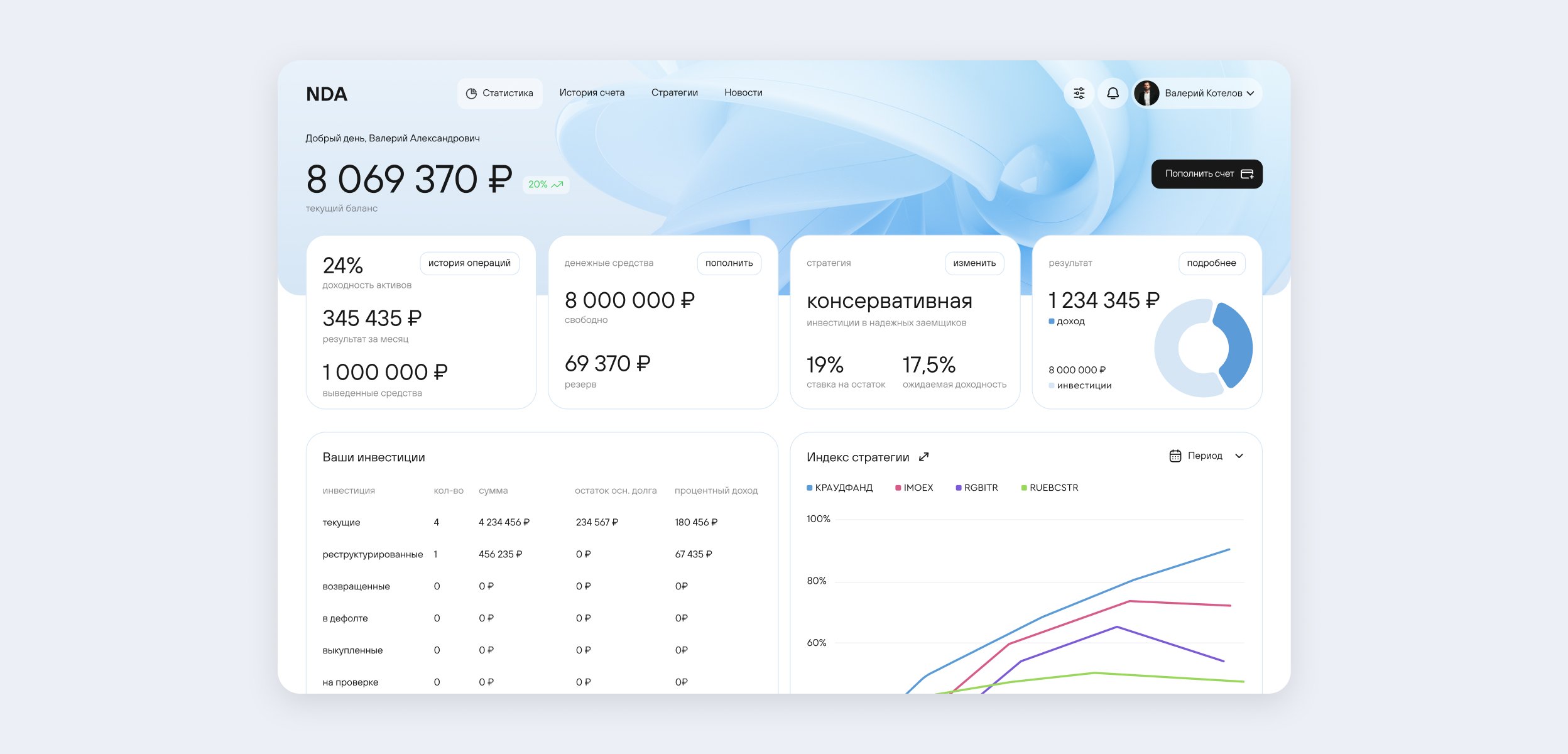Image resolution: width=1568 pixels, height=754 pixels.
Task: Click the история операций button
Action: [x=469, y=263]
